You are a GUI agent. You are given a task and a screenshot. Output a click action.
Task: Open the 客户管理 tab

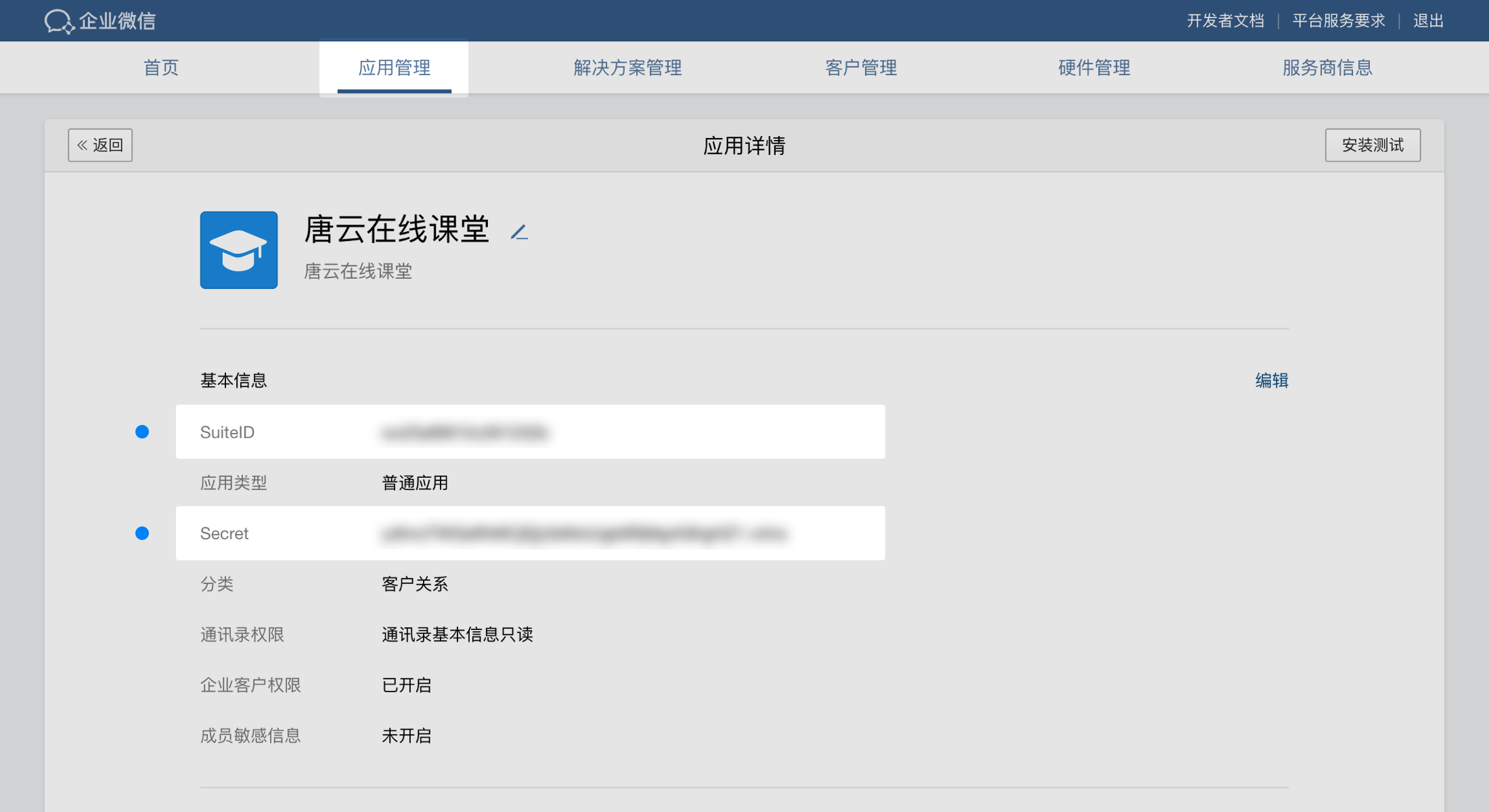(x=861, y=68)
